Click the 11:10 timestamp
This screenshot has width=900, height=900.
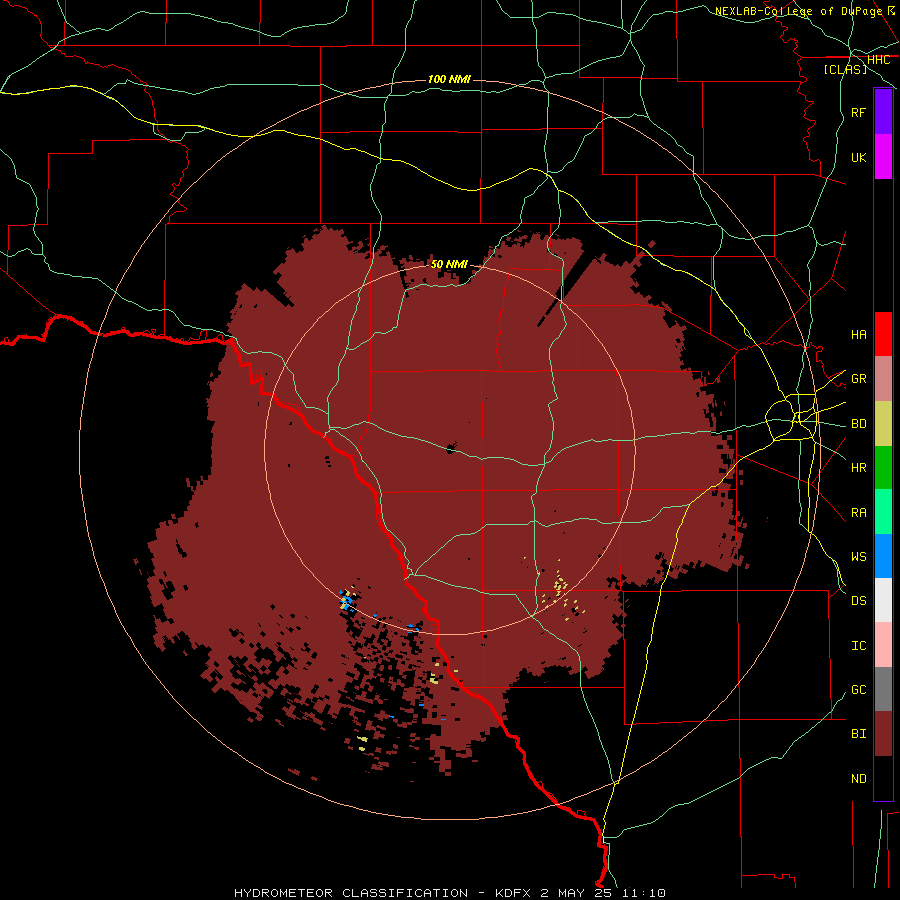(x=644, y=893)
